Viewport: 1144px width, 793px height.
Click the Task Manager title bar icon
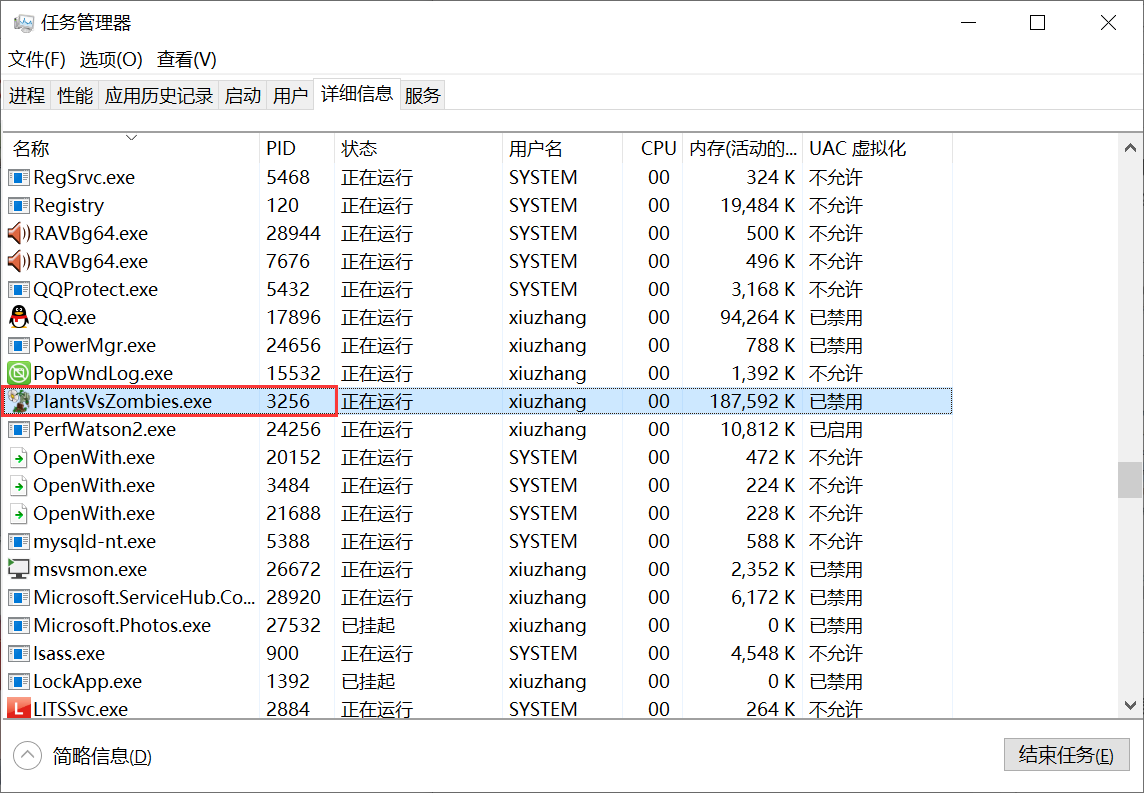point(23,23)
